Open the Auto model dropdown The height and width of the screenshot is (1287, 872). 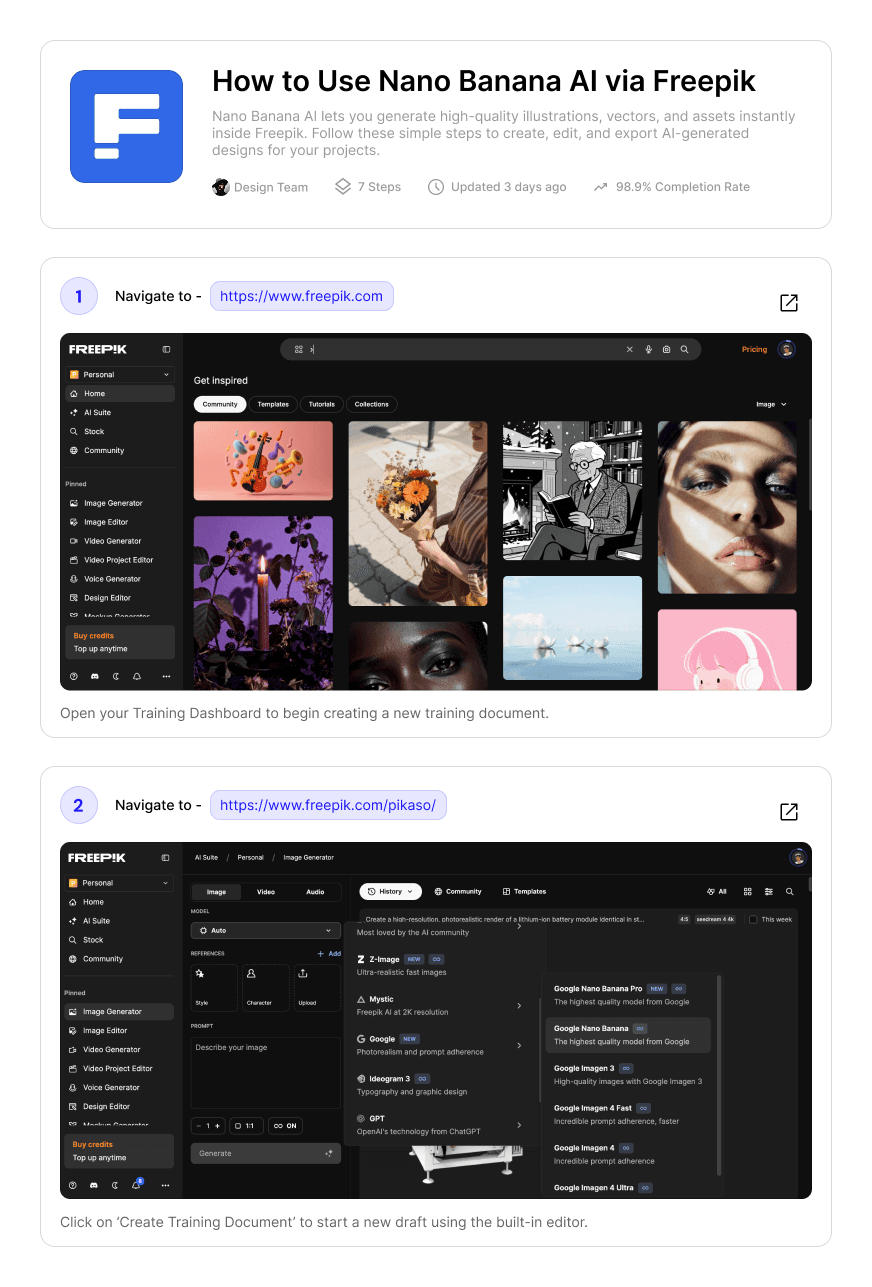pyautogui.click(x=266, y=930)
